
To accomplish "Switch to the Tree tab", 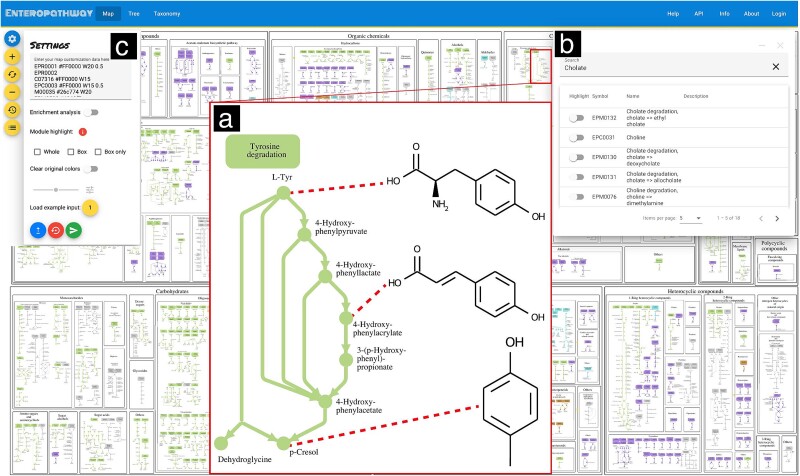I will (134, 14).
